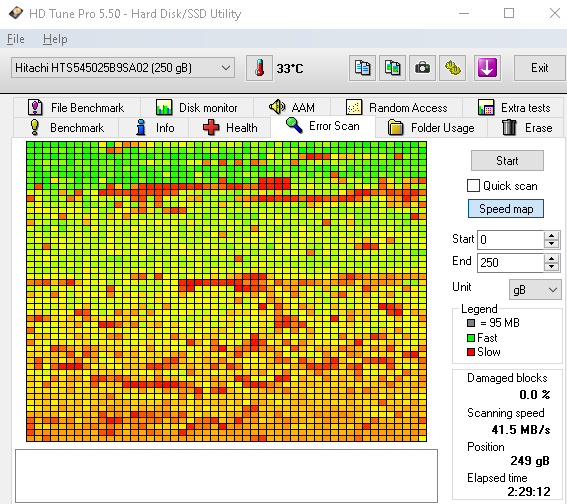The image size is (567, 504).
Task: Switch to the Folder Usage tab
Action: coord(431,128)
